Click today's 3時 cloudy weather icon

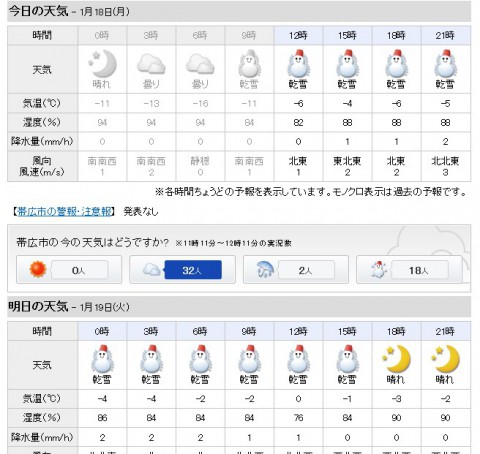151,64
